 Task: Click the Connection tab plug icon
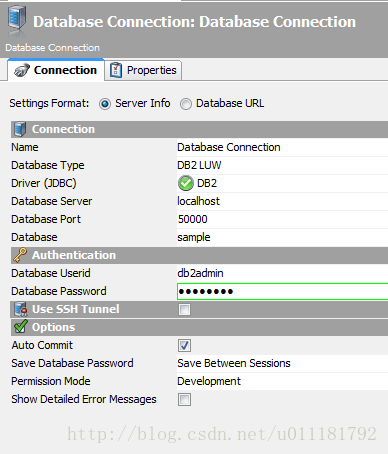click(22, 70)
